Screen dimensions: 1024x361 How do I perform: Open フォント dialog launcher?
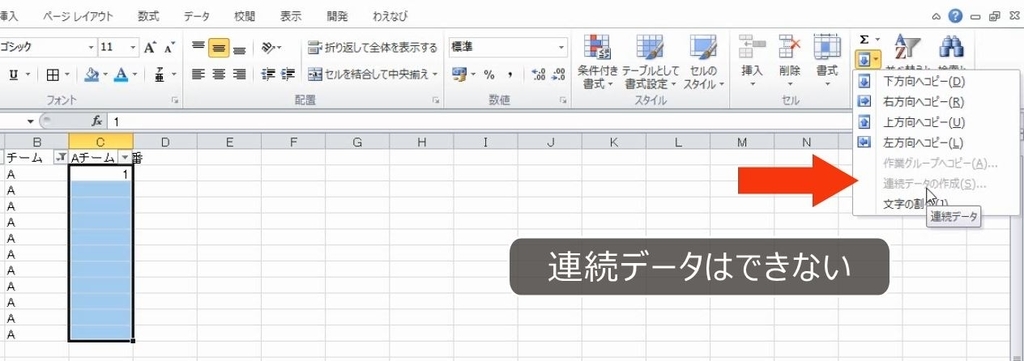pyautogui.click(x=174, y=101)
